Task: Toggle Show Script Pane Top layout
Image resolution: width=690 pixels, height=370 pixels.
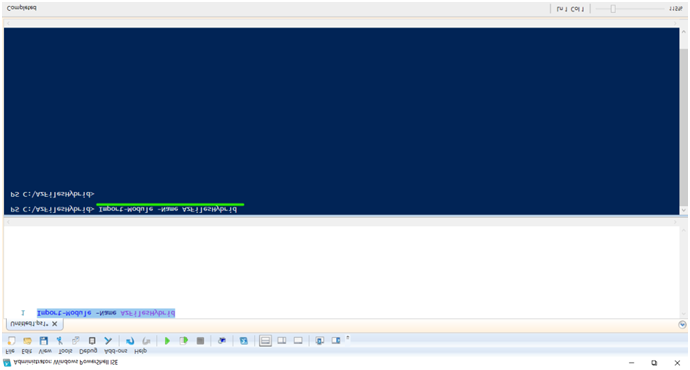Action: click(265, 341)
